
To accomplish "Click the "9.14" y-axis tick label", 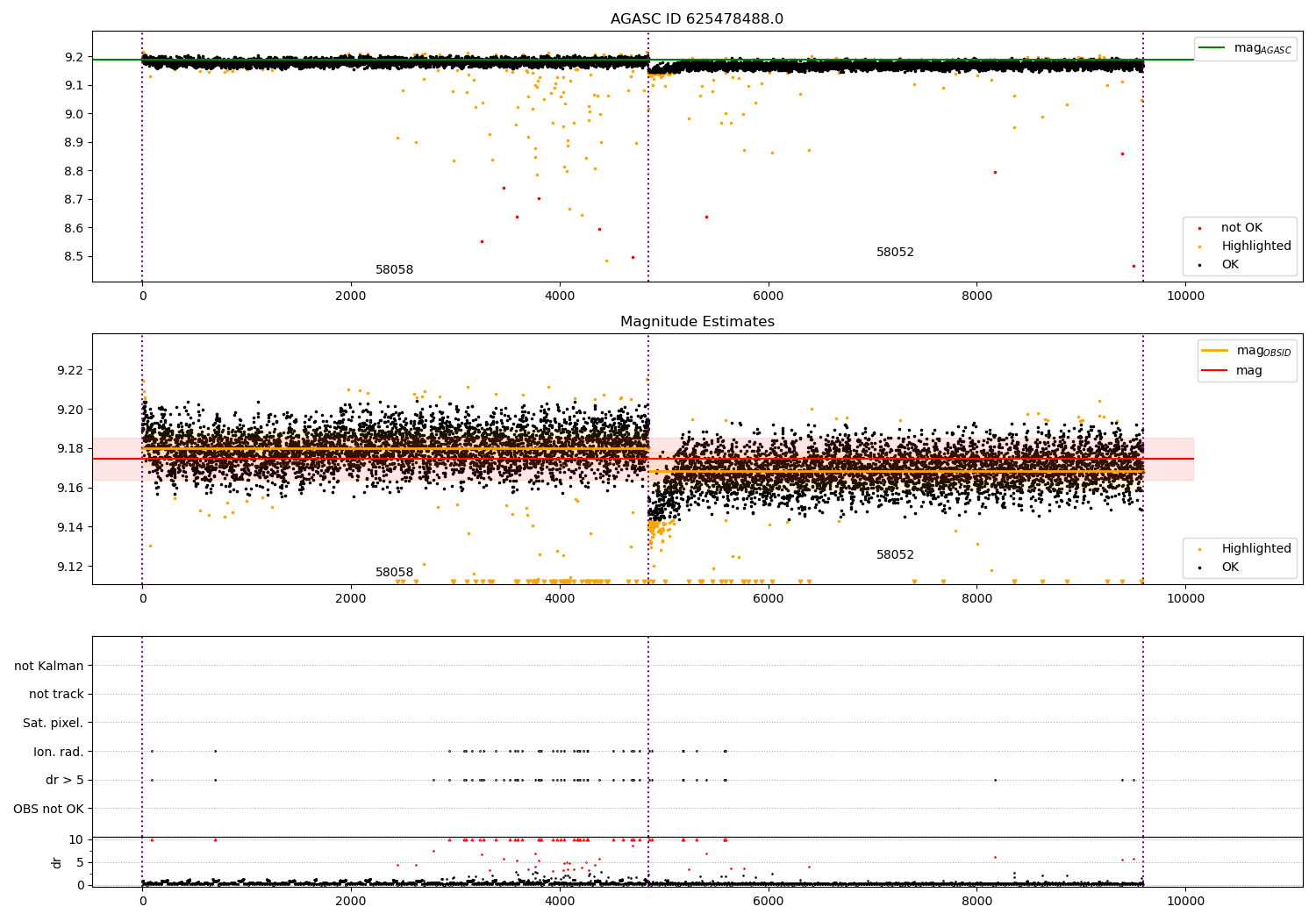I will [69, 527].
